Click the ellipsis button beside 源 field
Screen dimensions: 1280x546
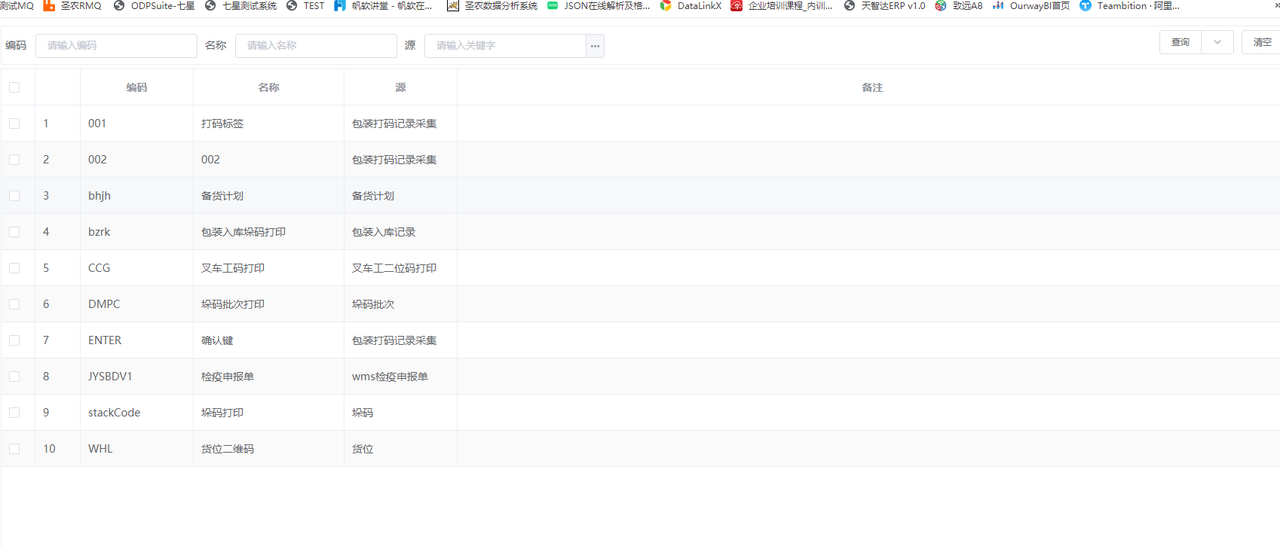pos(595,46)
